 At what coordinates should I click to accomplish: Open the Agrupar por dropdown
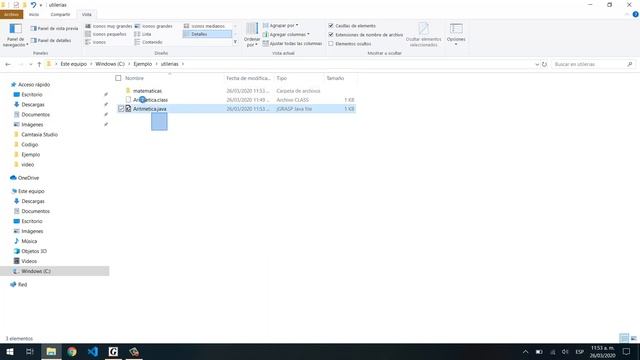point(280,26)
